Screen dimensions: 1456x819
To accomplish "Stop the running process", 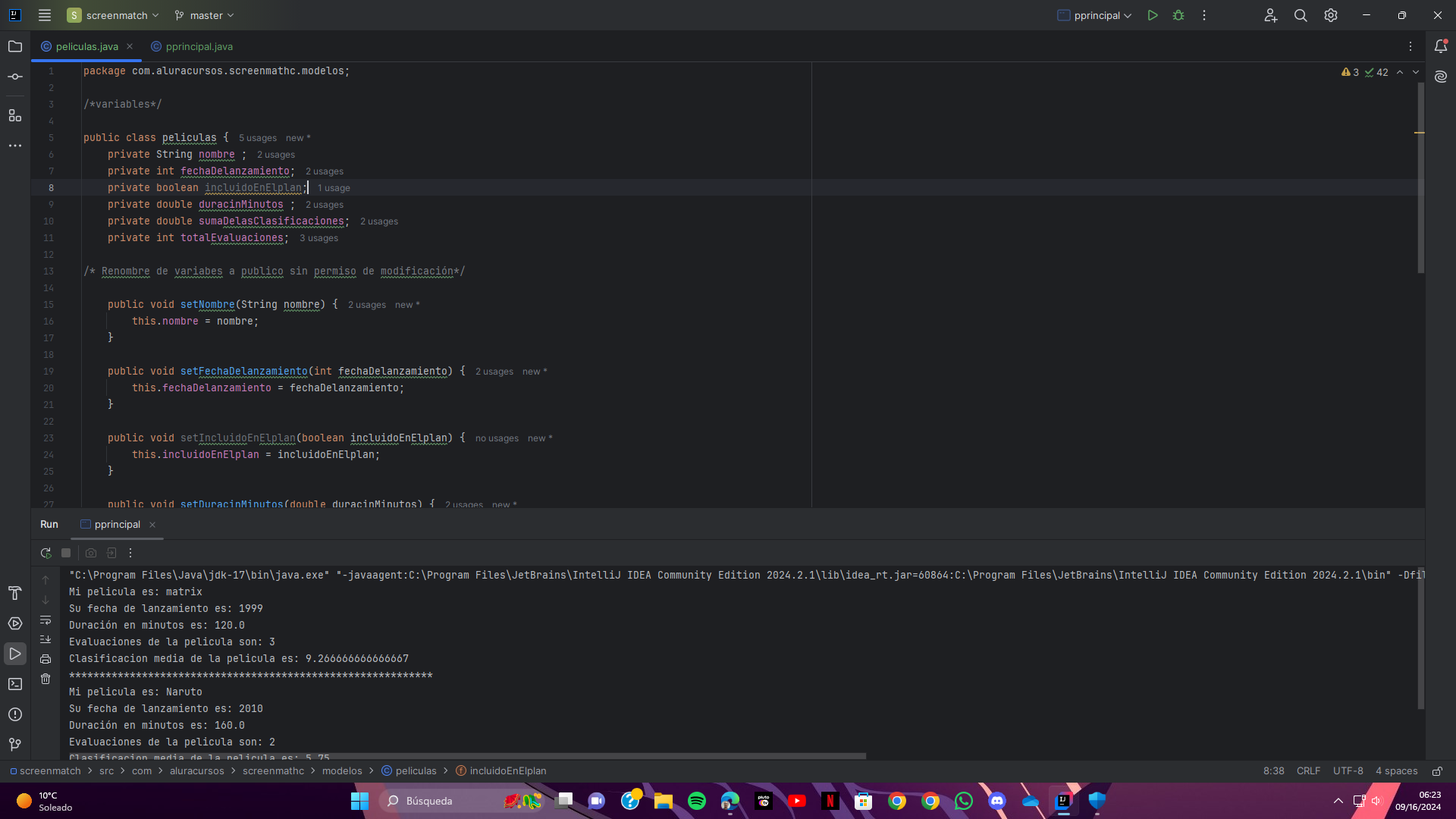I will coord(66,553).
